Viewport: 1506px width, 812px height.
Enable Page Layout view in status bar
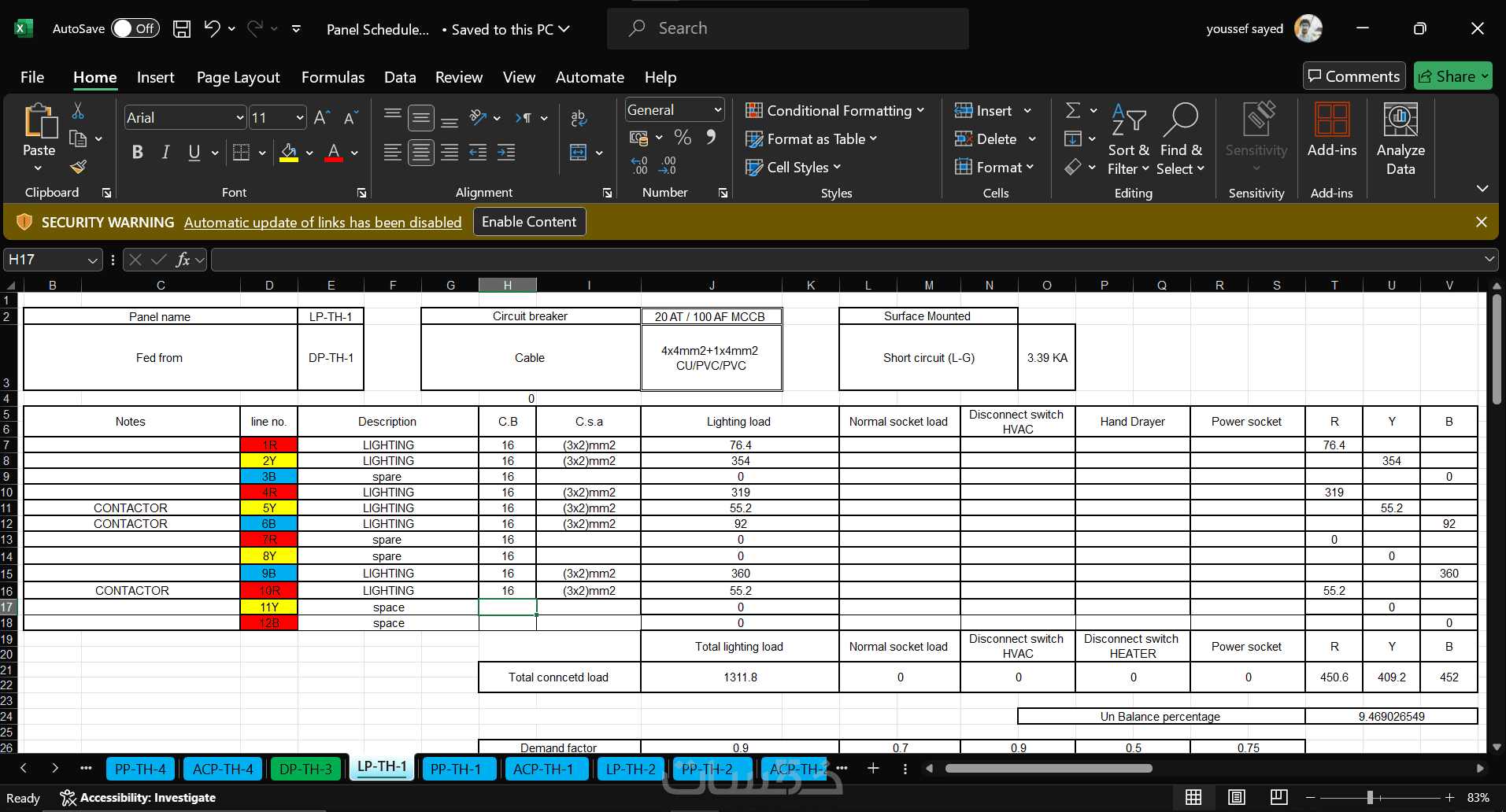(x=1236, y=797)
